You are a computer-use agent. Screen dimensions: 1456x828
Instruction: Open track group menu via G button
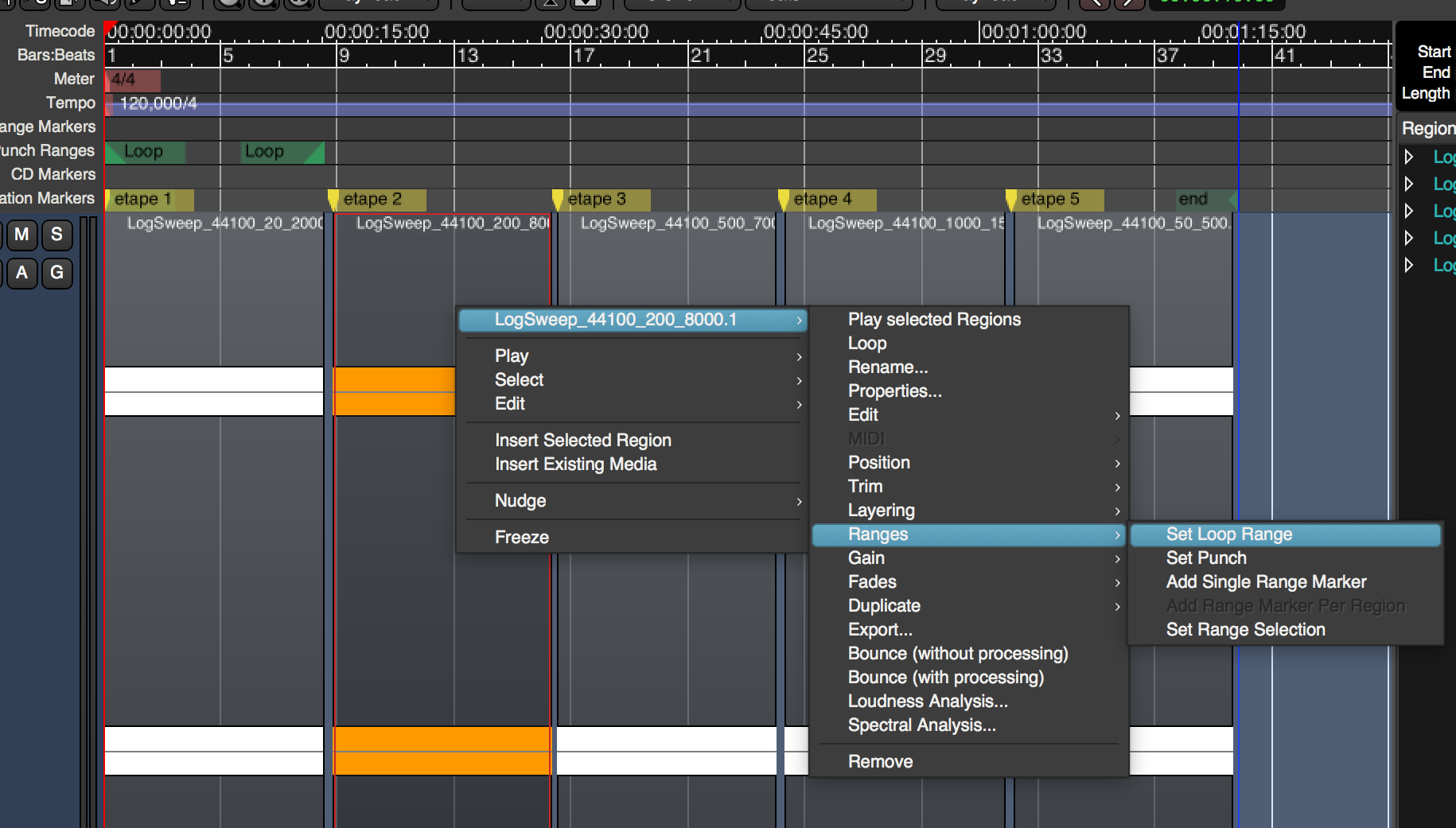56,273
